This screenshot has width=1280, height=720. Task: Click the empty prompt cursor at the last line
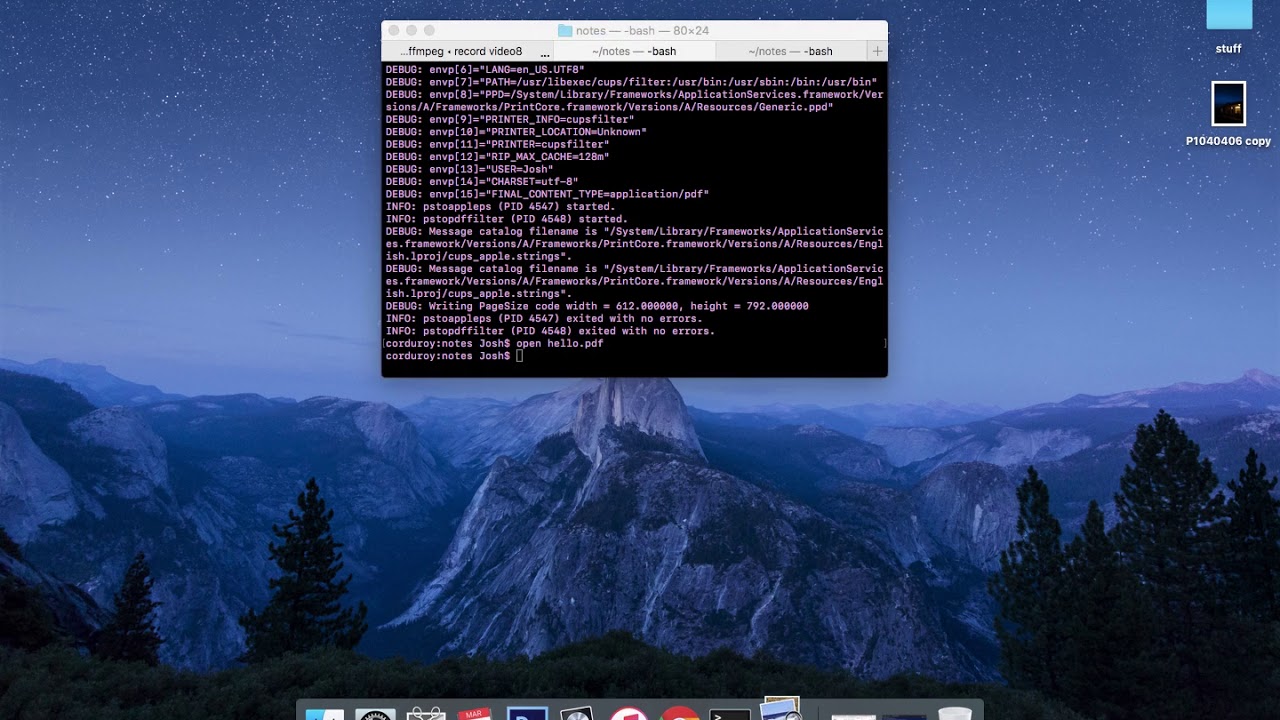coord(520,356)
